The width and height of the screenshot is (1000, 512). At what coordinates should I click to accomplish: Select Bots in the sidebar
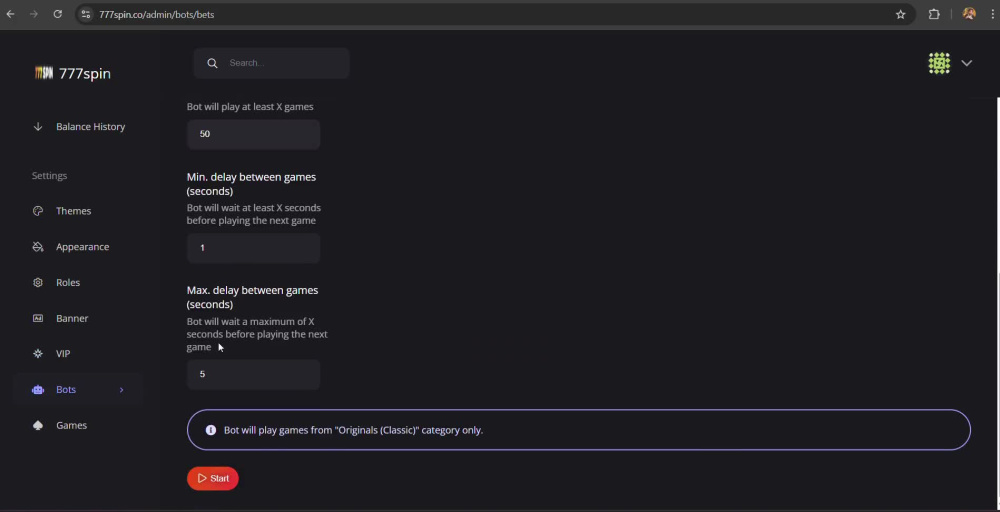point(66,389)
